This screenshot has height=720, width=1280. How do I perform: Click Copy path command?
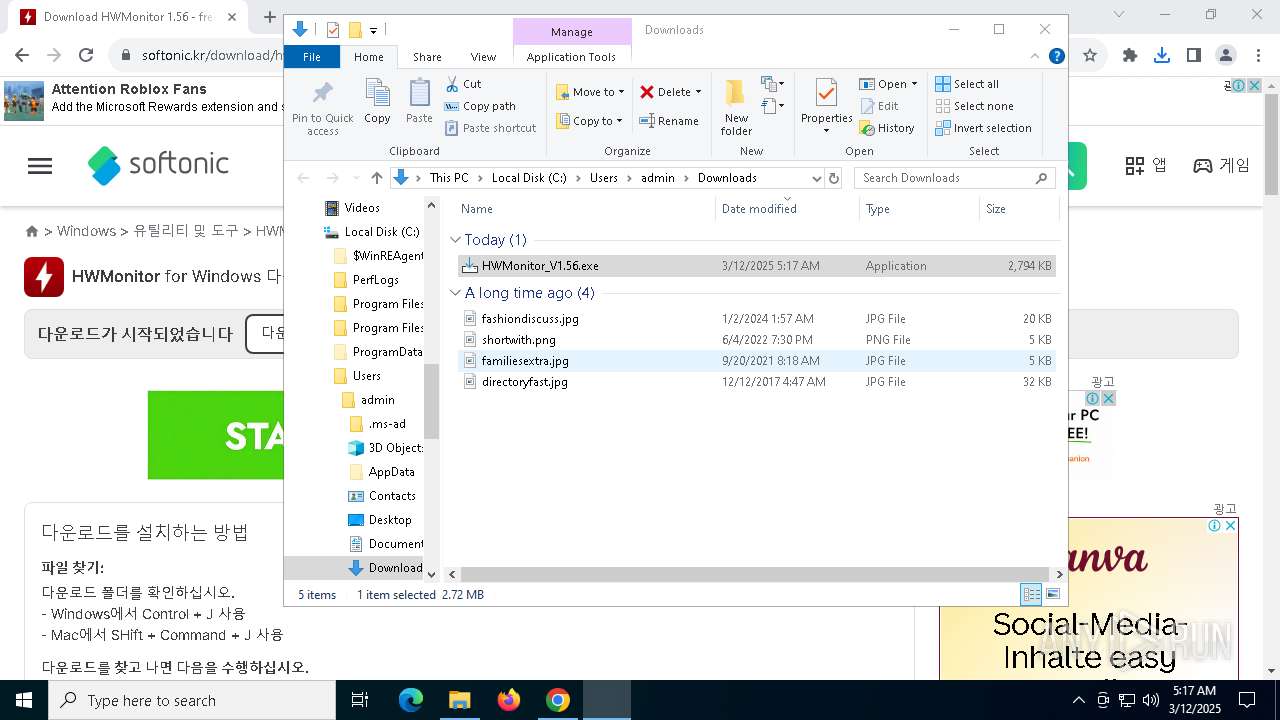coord(480,106)
